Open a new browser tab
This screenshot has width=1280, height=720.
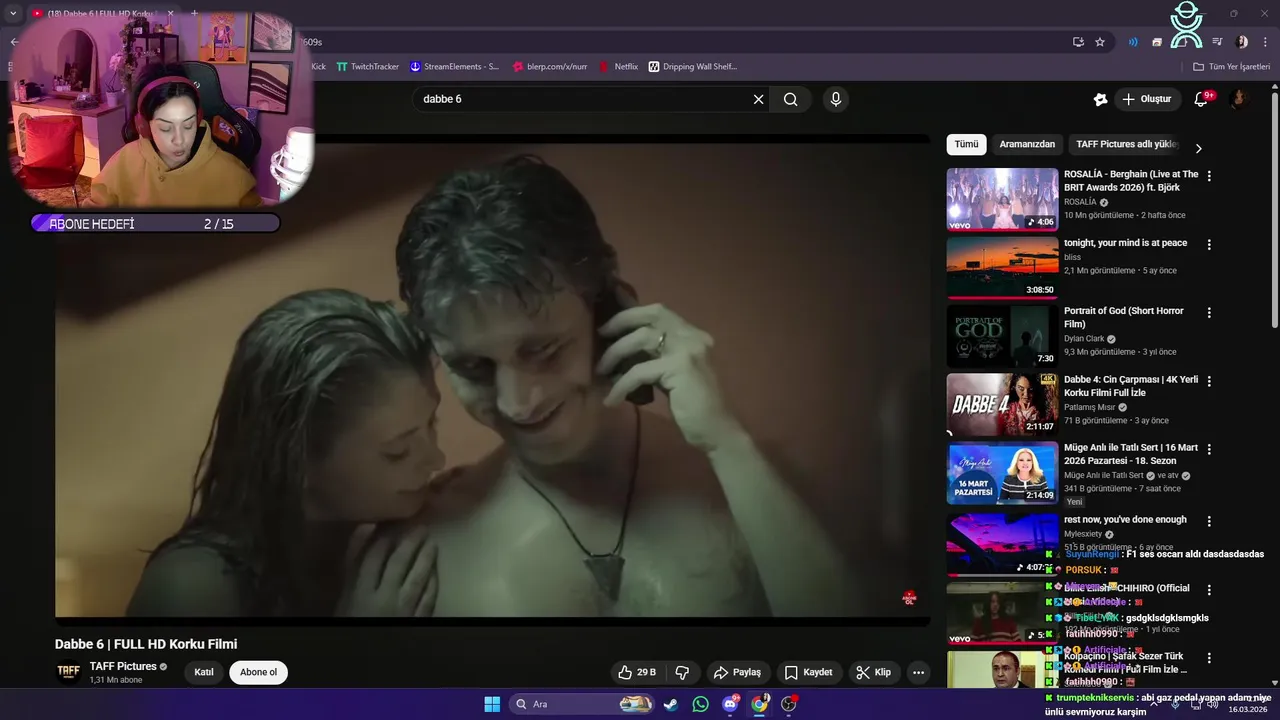coord(194,13)
